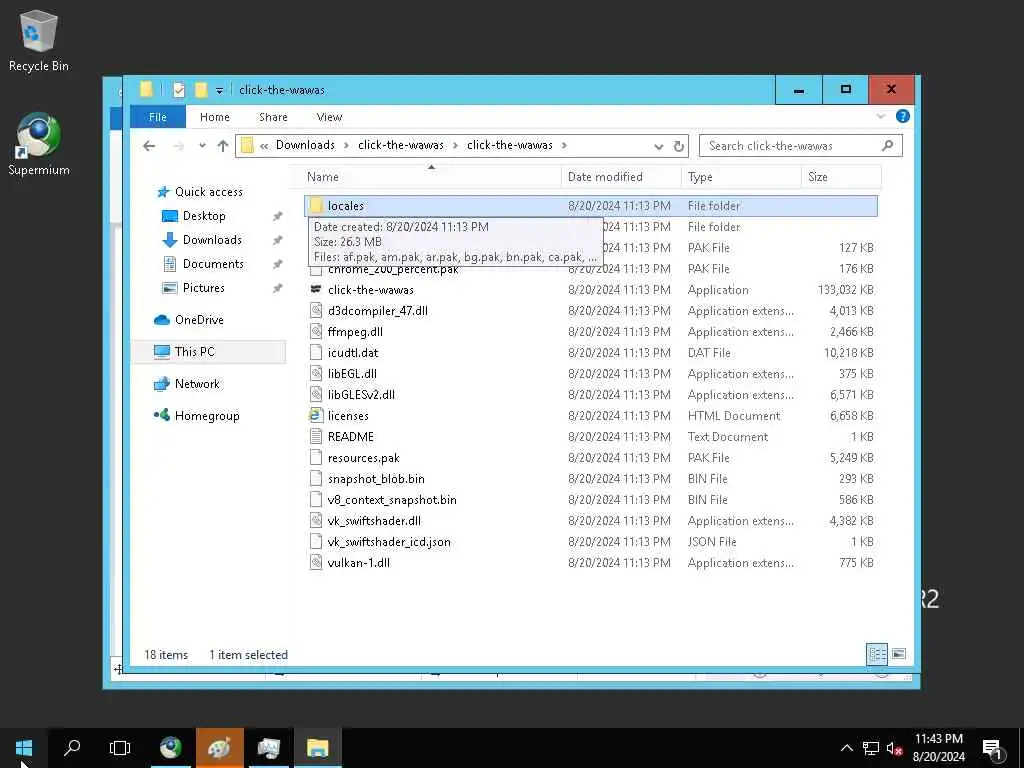Switch to Large icons view layout
The height and width of the screenshot is (768, 1024).
tap(899, 654)
